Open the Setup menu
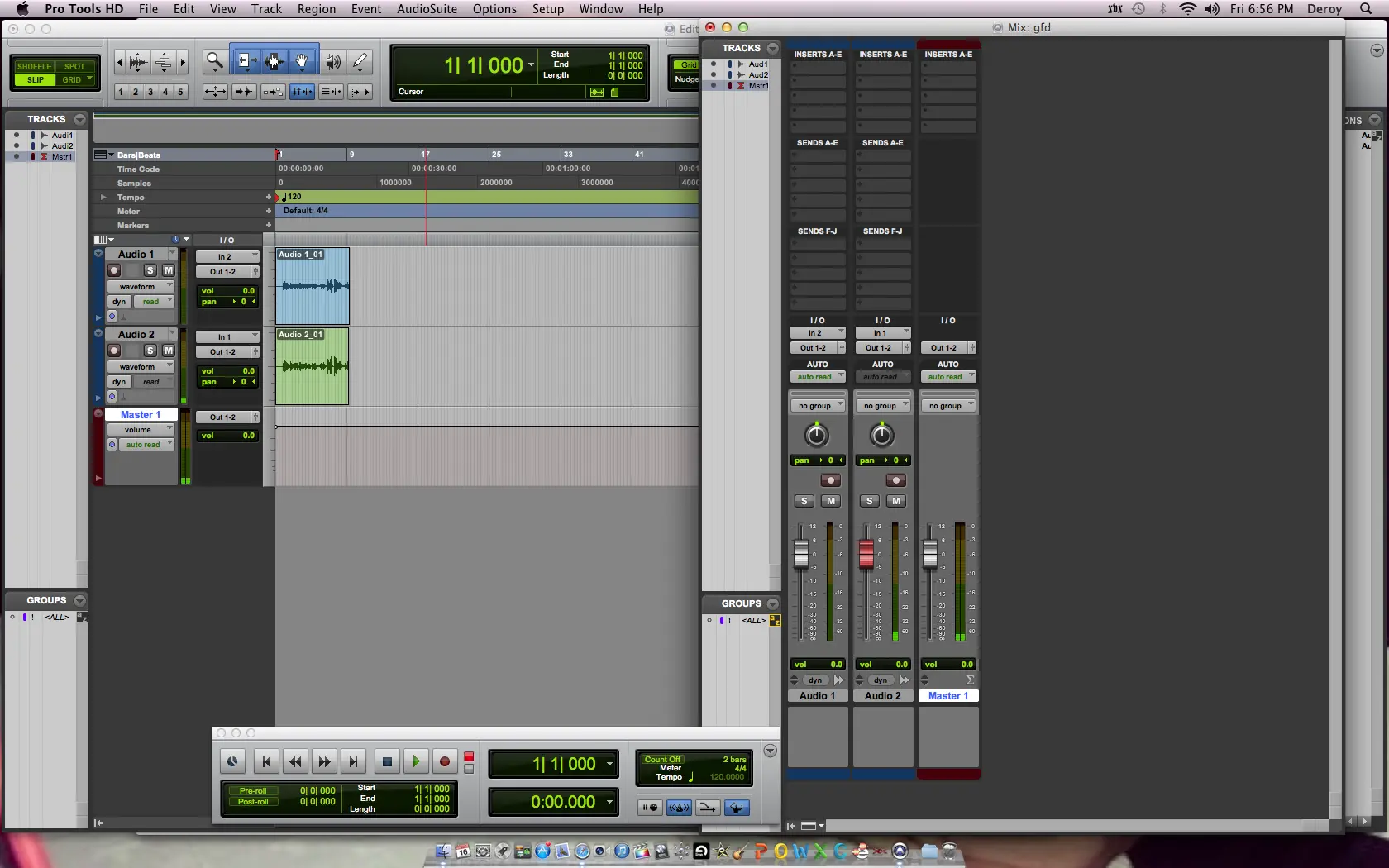 click(547, 9)
